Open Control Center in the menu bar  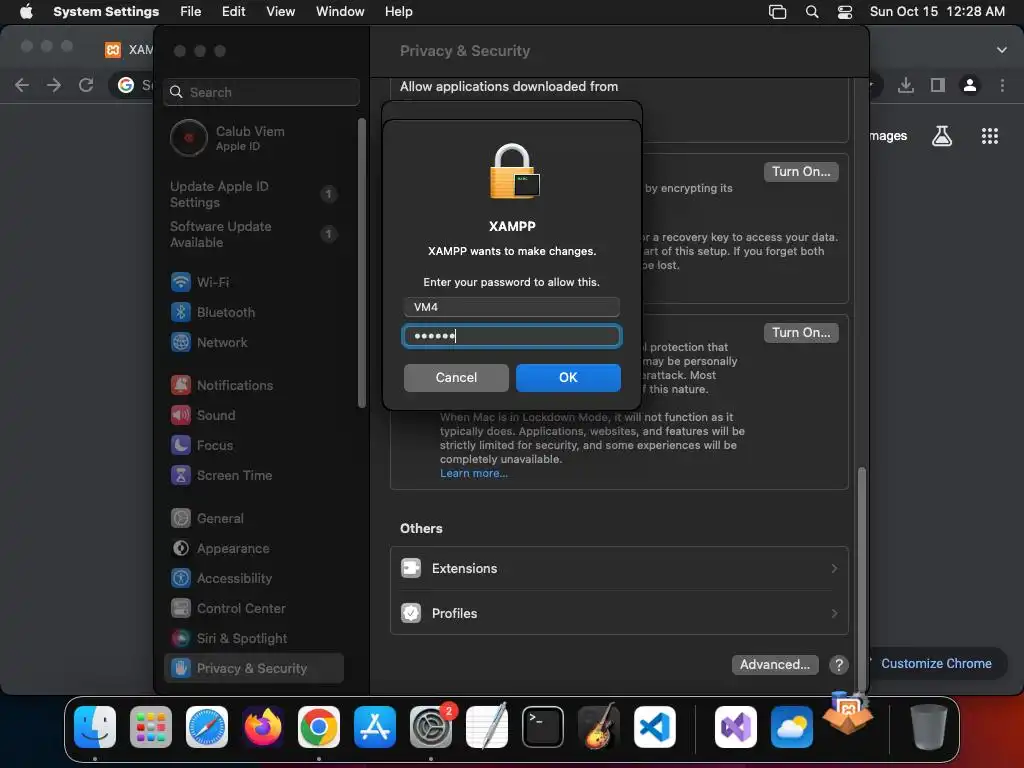[845, 12]
